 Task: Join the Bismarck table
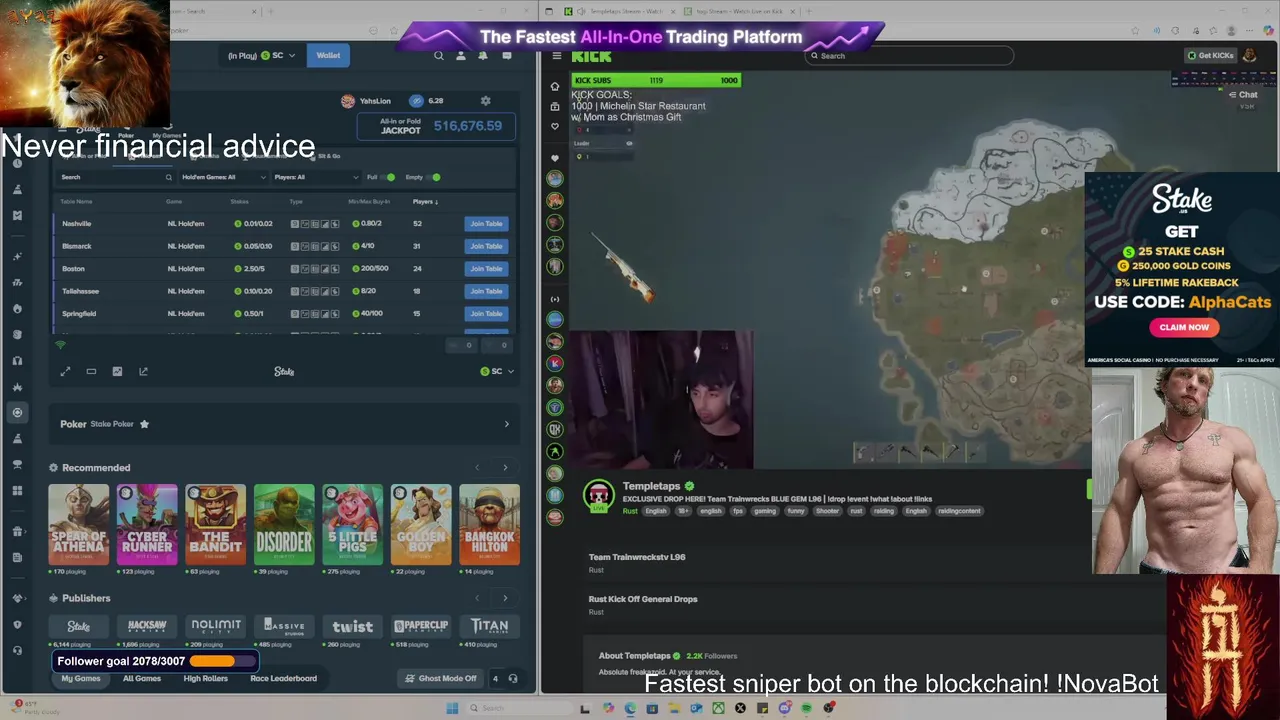pyautogui.click(x=486, y=246)
